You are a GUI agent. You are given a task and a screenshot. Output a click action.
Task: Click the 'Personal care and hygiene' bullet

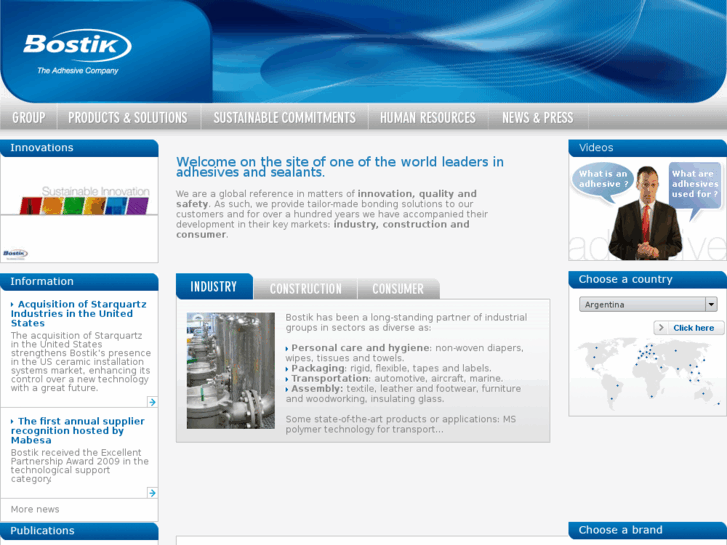click(360, 348)
